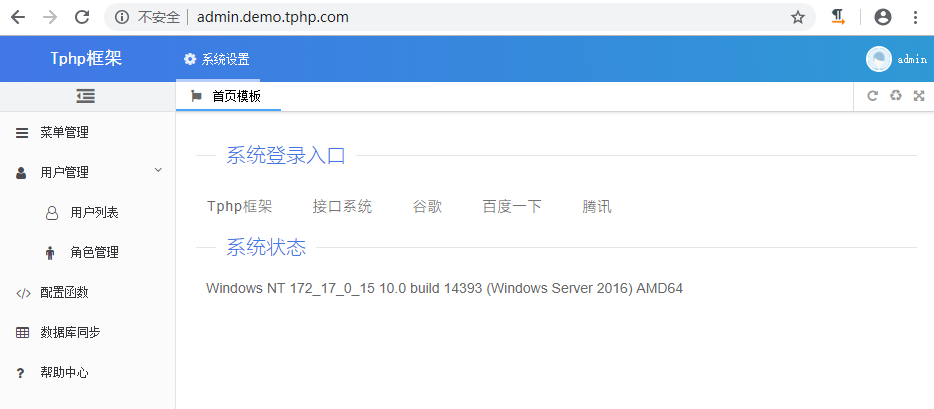The height and width of the screenshot is (409, 934).
Task: Bookmark this page with the star icon
Action: click(798, 17)
